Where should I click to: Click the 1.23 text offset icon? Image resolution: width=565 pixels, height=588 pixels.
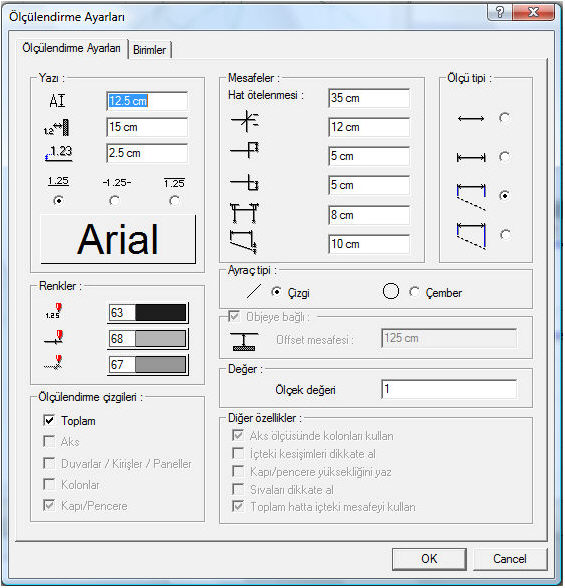tap(59, 153)
